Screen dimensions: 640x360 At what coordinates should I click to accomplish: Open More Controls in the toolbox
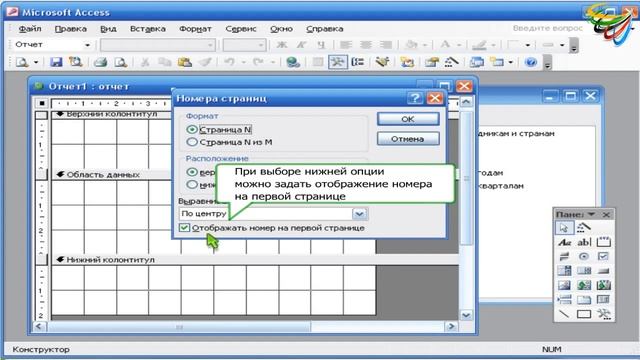pos(604,314)
